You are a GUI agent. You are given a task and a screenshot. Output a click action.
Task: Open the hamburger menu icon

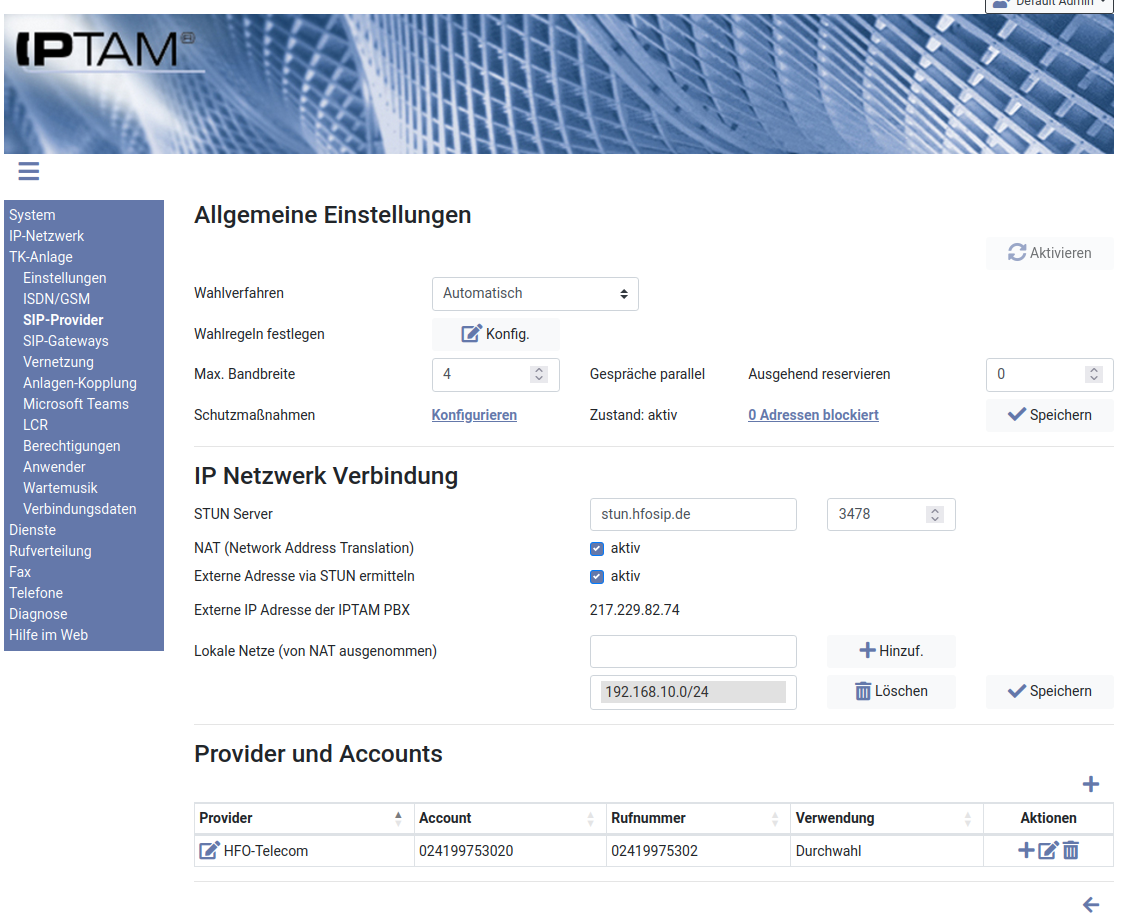29,171
